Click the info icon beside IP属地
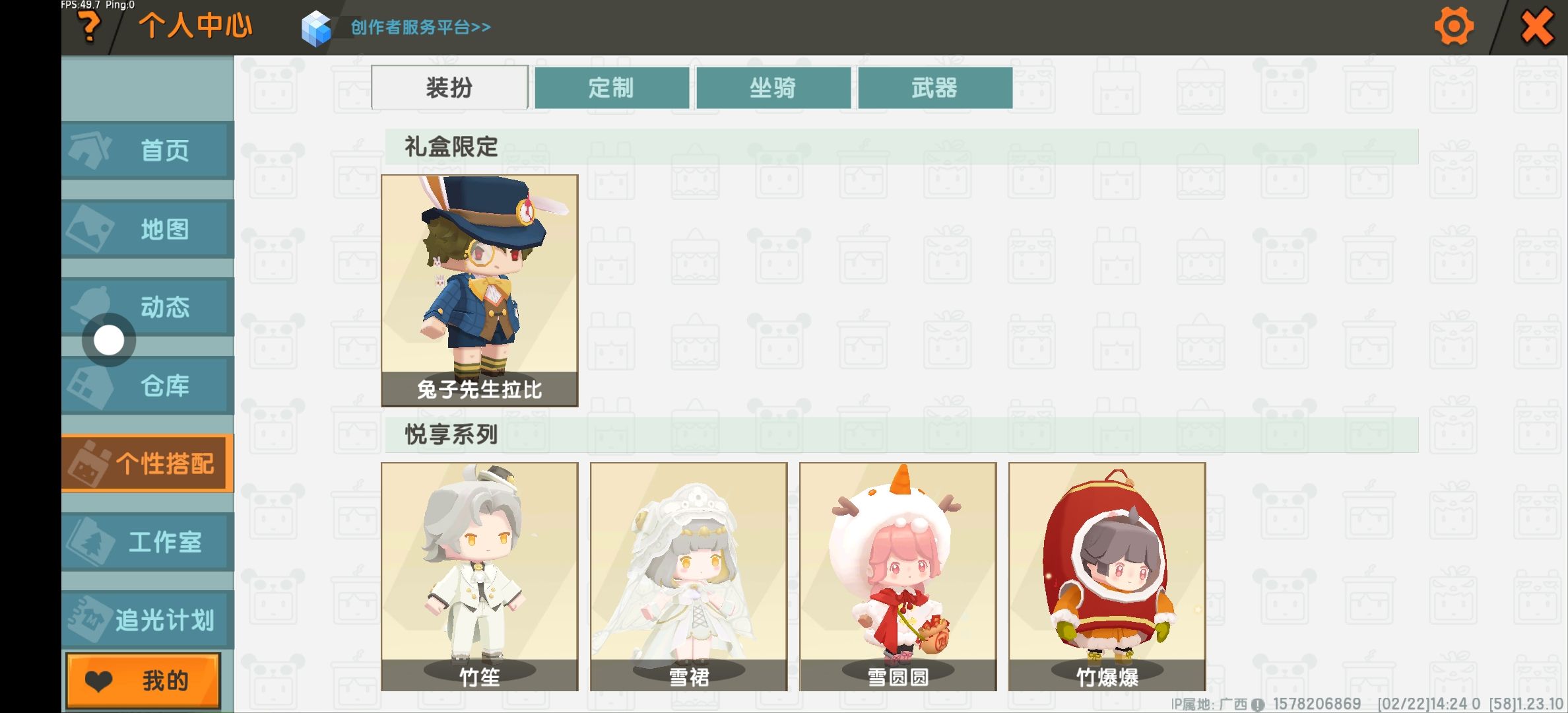The height and width of the screenshot is (713, 1568). point(1258,704)
